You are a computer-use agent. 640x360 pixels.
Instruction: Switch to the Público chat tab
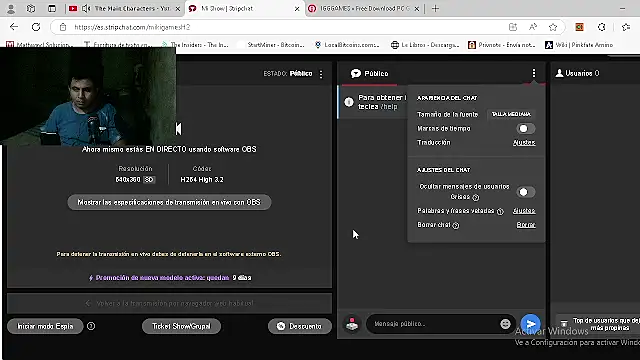pyautogui.click(x=369, y=73)
